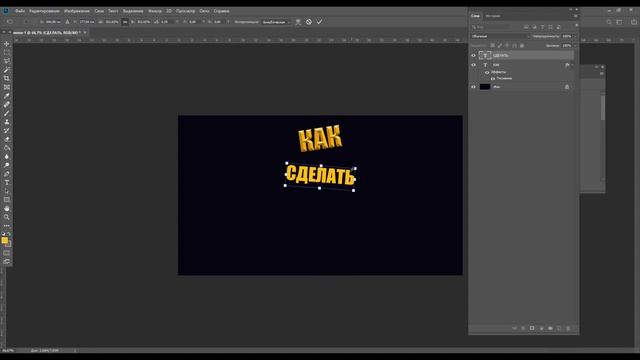Screen dimensions: 640x360
Task: Select the Move tool
Action: click(7, 44)
